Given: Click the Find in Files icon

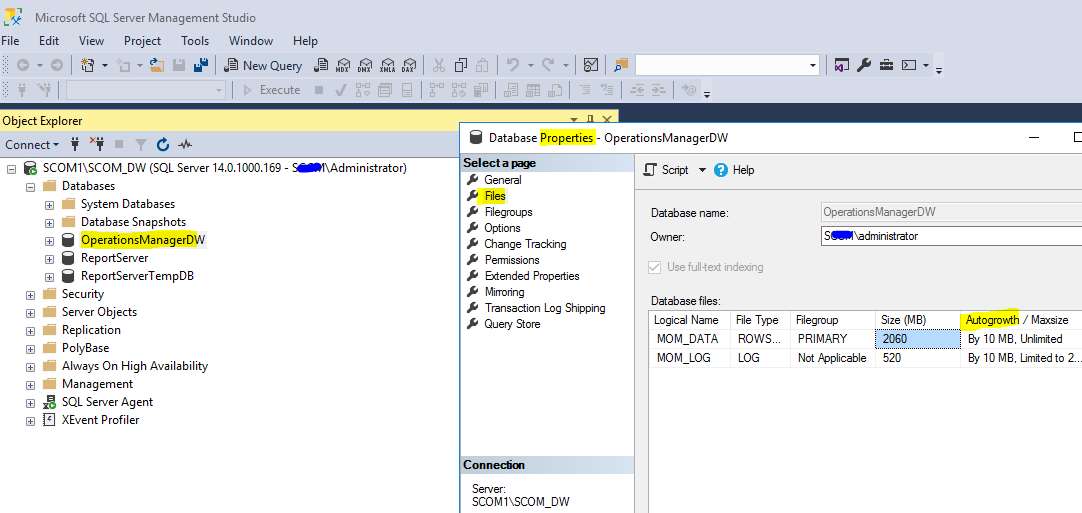Looking at the screenshot, I should coord(622,65).
